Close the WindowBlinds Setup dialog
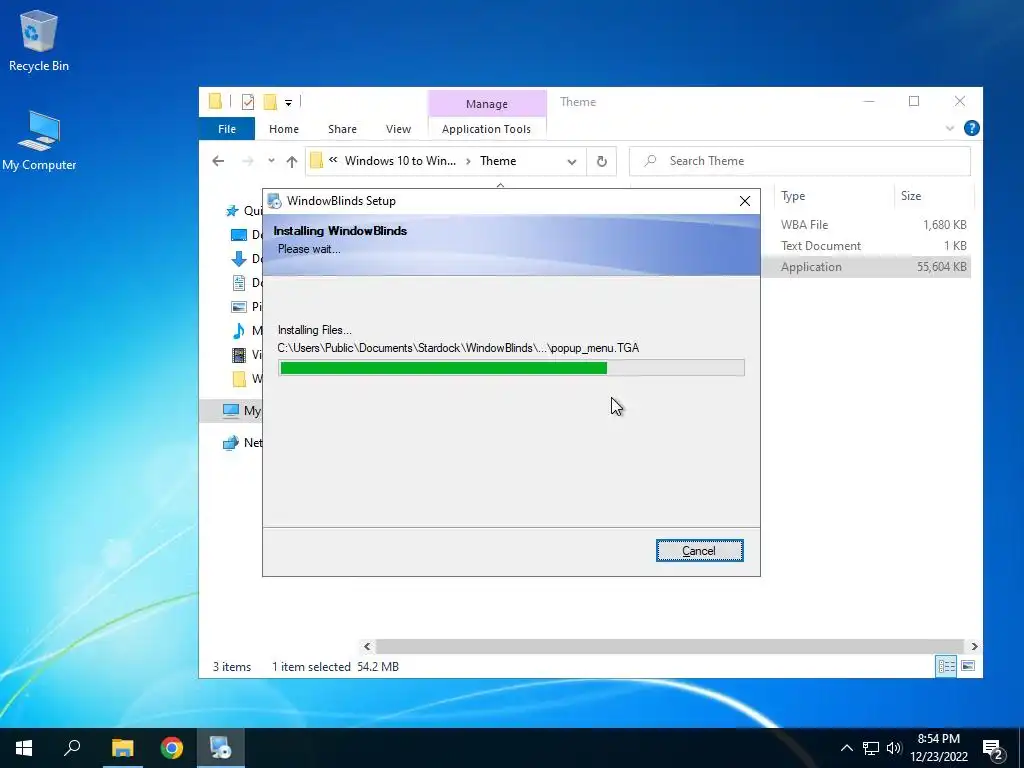 pyautogui.click(x=744, y=201)
